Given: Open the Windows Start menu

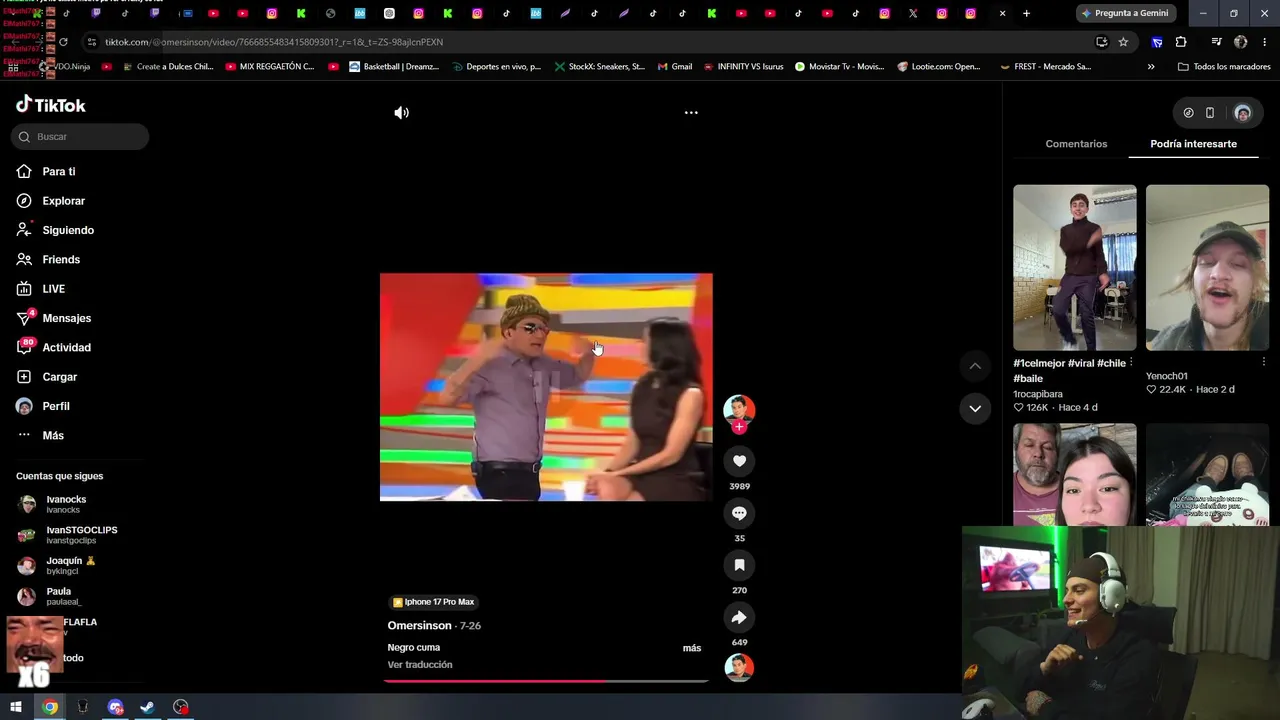Looking at the screenshot, I should pyautogui.click(x=16, y=707).
